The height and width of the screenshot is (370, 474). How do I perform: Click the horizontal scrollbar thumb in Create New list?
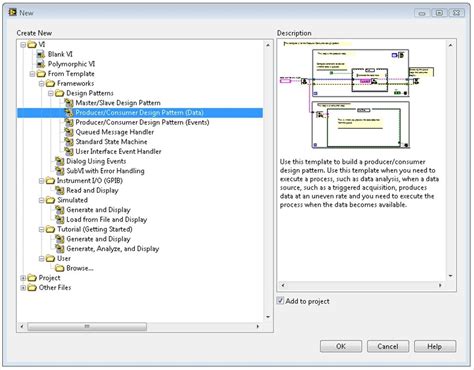click(x=87, y=326)
